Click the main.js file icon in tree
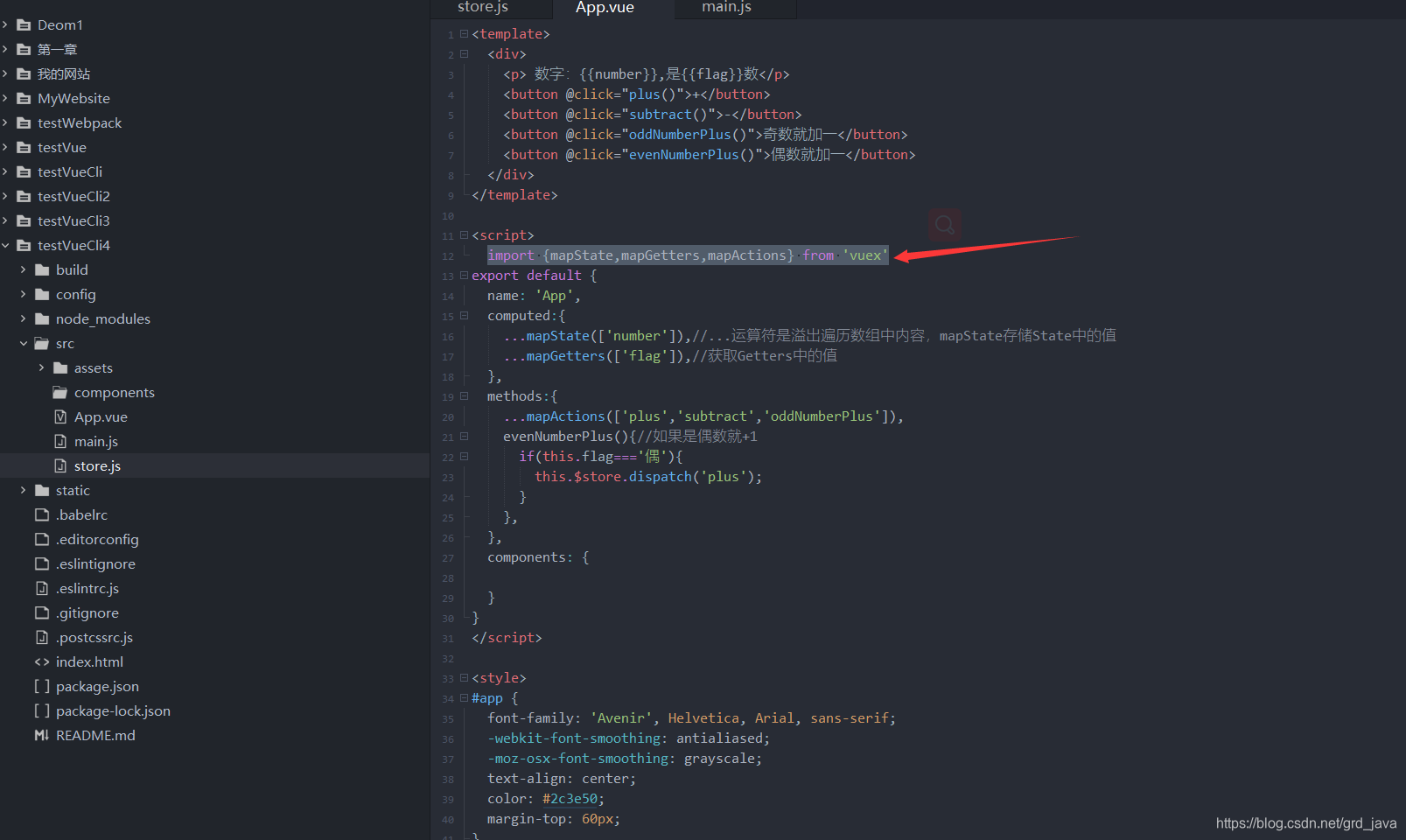This screenshot has width=1406, height=840. (x=60, y=442)
